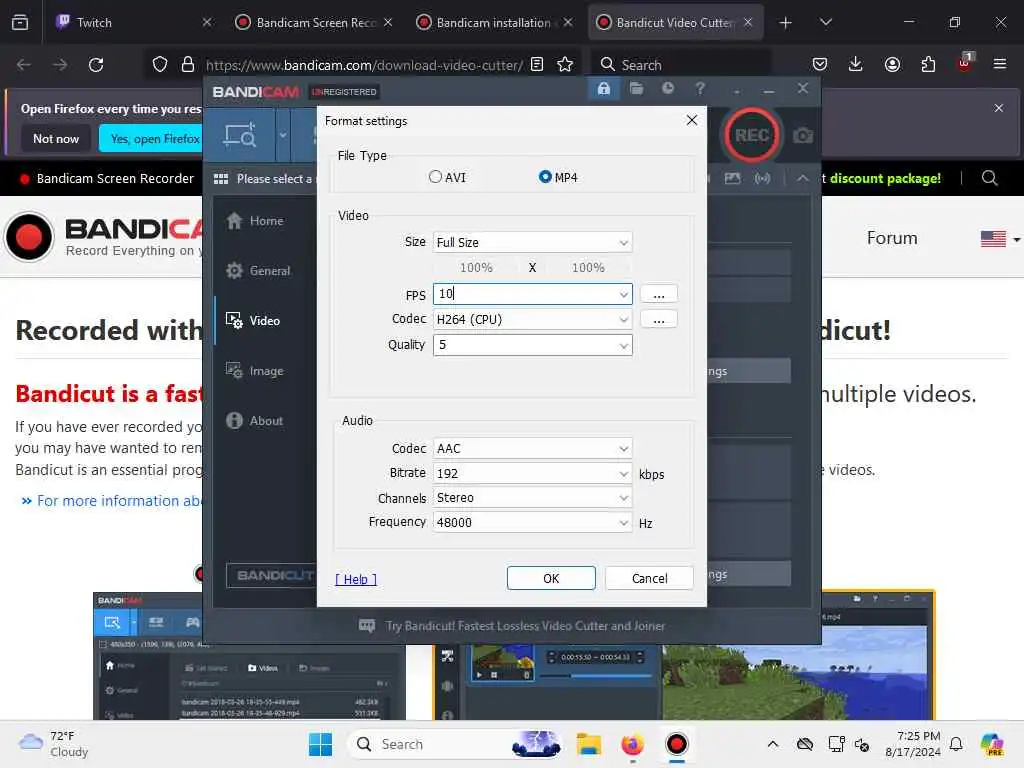Bookmark this page with star icon
1024x768 pixels.
pyautogui.click(x=565, y=65)
